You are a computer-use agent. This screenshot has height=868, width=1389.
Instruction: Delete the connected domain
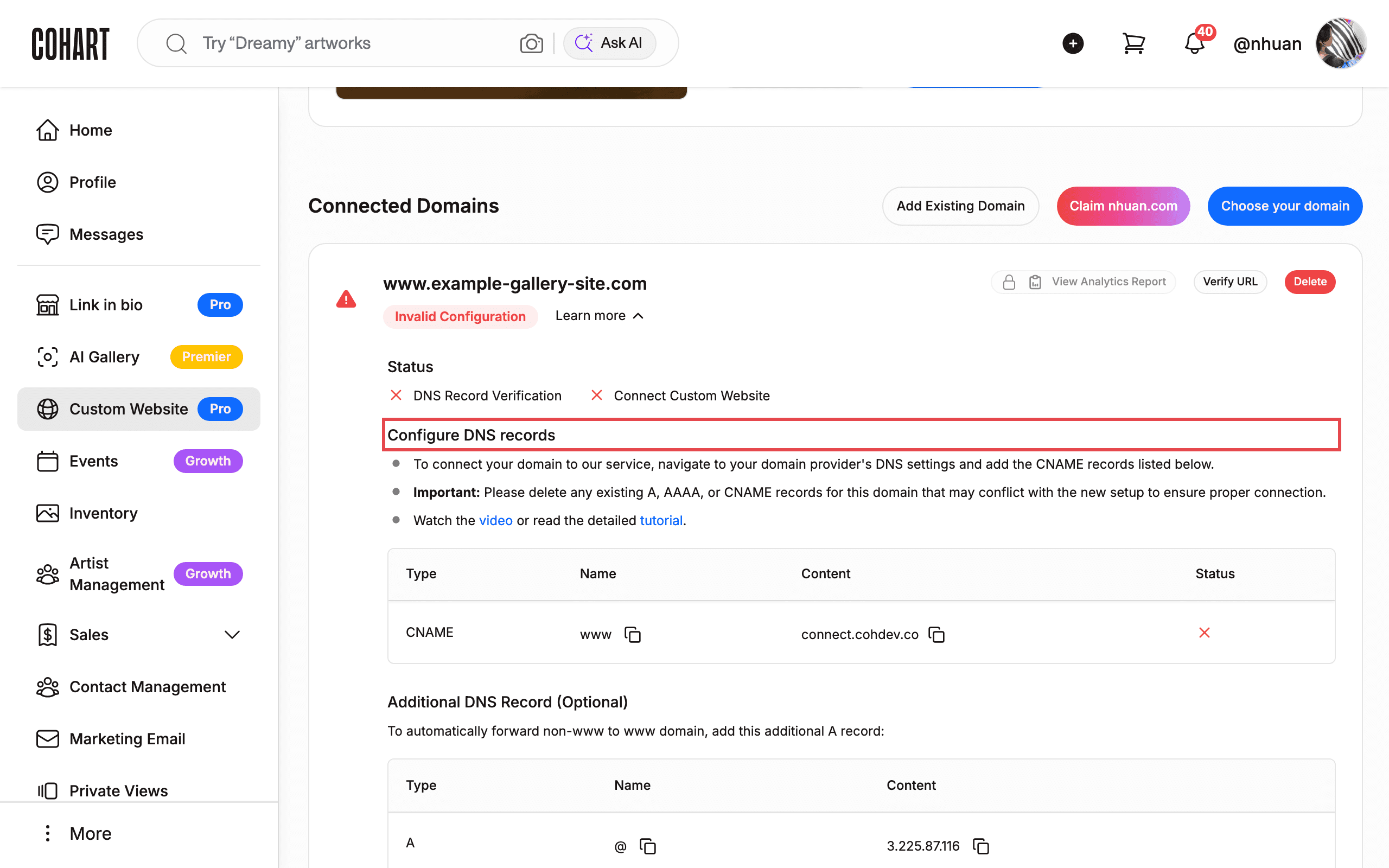[x=1310, y=282]
